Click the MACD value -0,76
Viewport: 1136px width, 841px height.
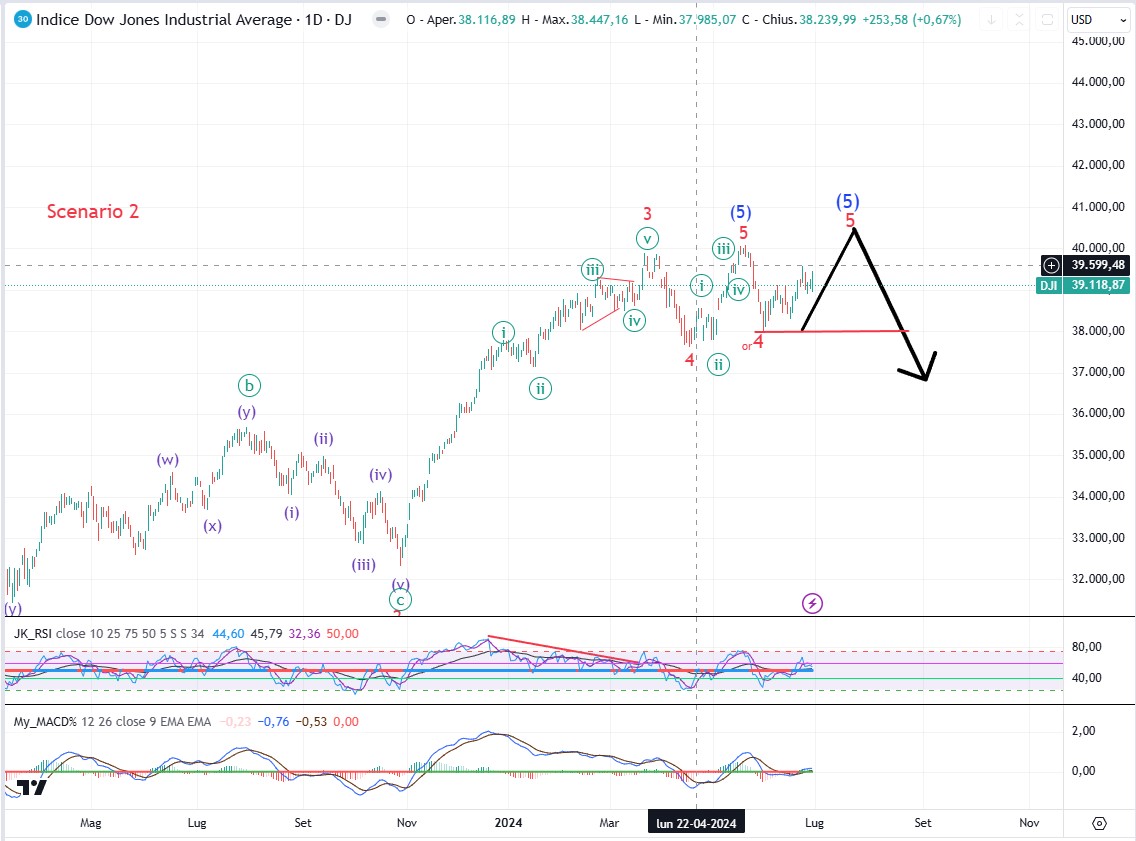point(273,722)
